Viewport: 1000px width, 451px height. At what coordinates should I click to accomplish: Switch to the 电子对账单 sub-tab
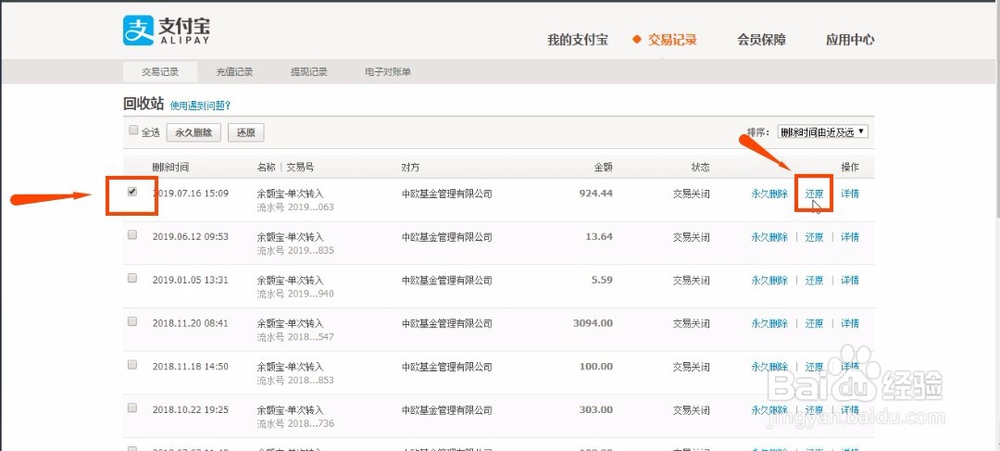pos(388,72)
